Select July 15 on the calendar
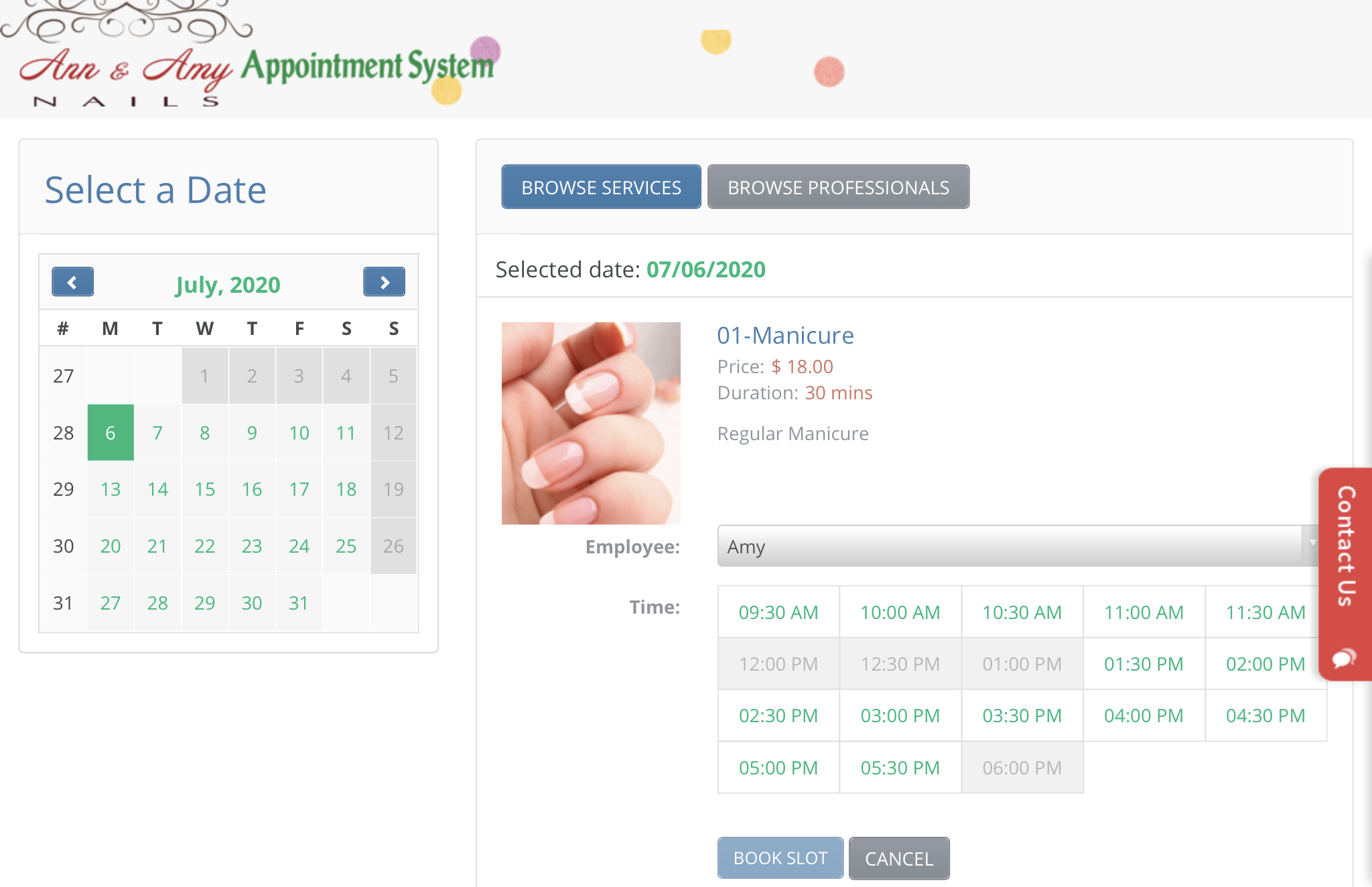This screenshot has width=1372, height=887. coord(205,490)
